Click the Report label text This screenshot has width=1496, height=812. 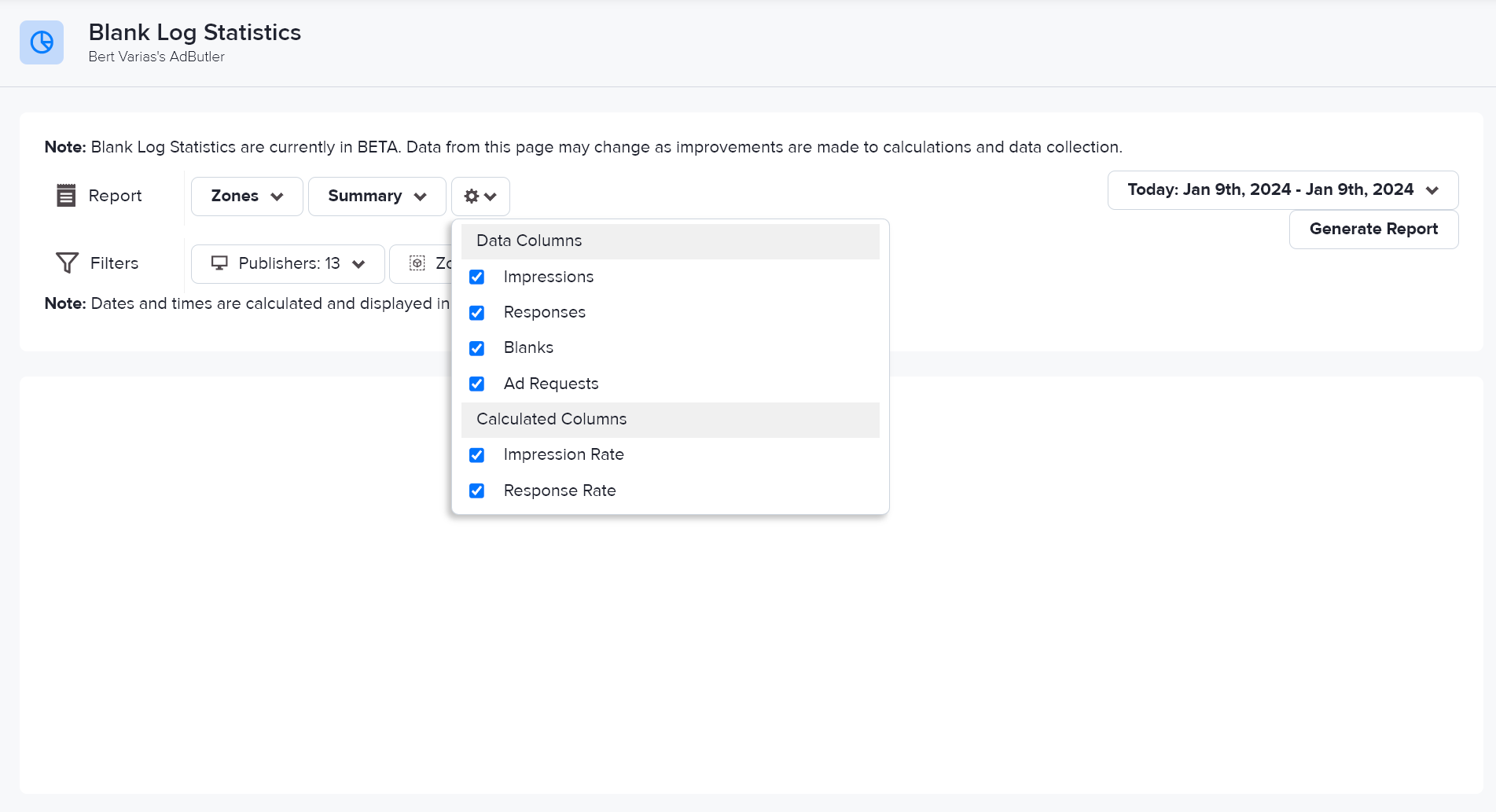116,196
